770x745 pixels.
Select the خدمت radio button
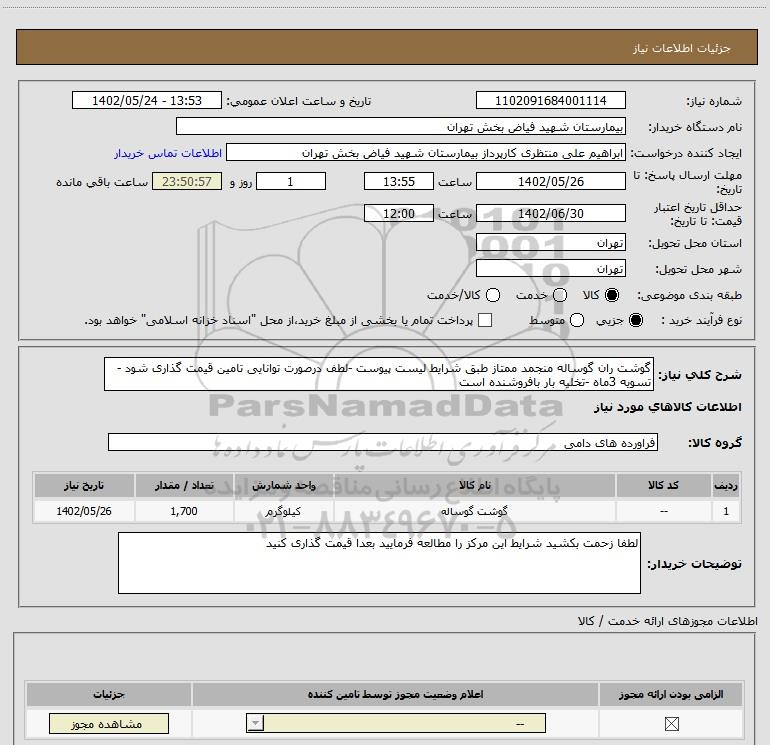click(x=560, y=295)
